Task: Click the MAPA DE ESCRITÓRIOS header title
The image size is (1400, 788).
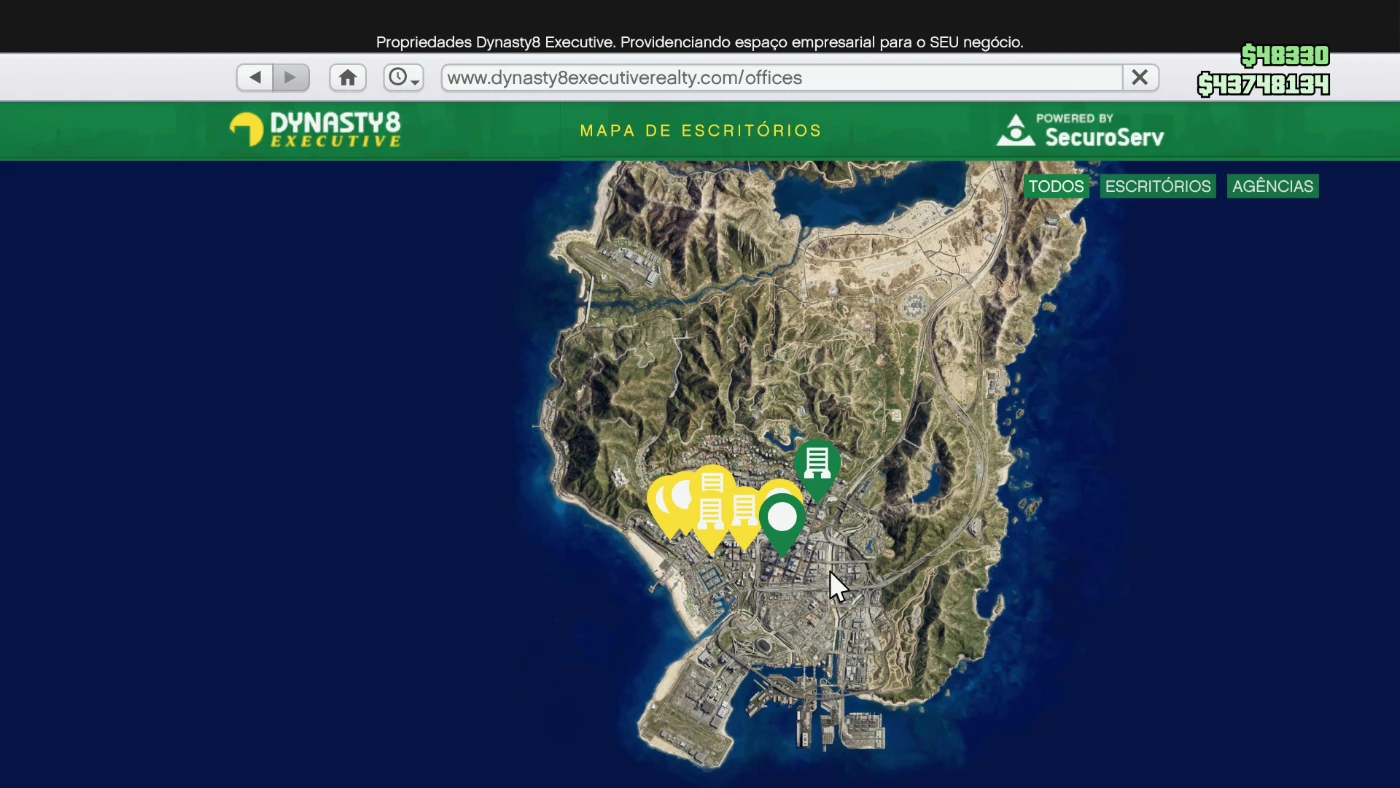Action: click(700, 131)
